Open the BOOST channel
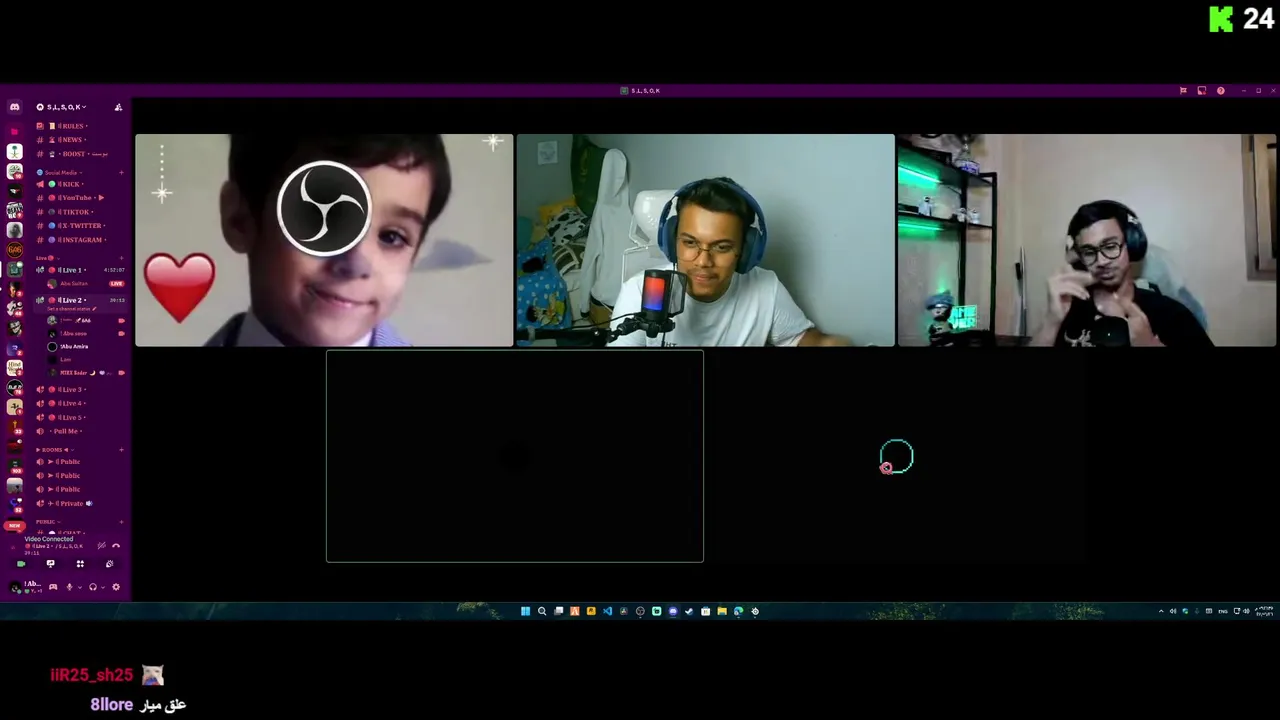1280x720 pixels. pyautogui.click(x=78, y=154)
